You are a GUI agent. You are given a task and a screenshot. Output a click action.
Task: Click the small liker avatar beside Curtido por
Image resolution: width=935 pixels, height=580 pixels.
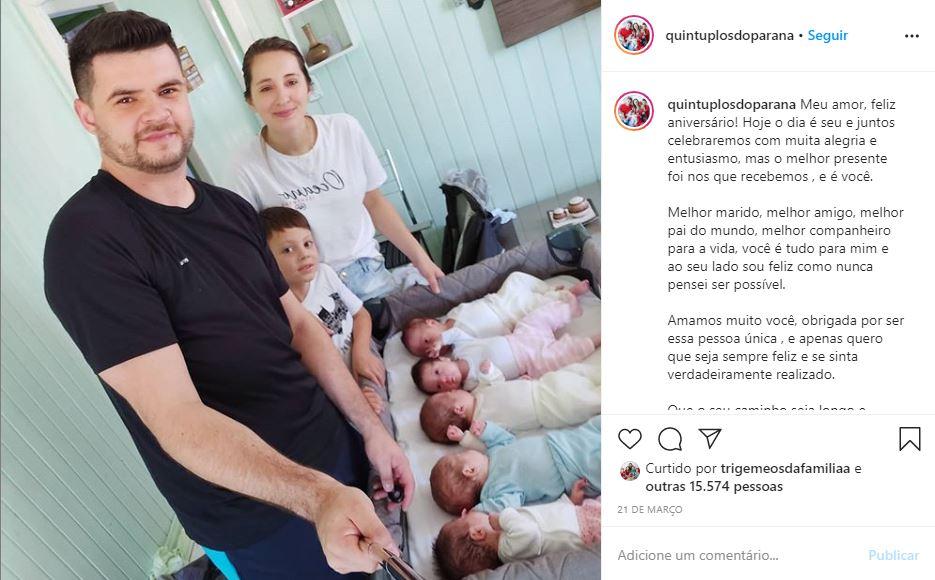tap(630, 471)
